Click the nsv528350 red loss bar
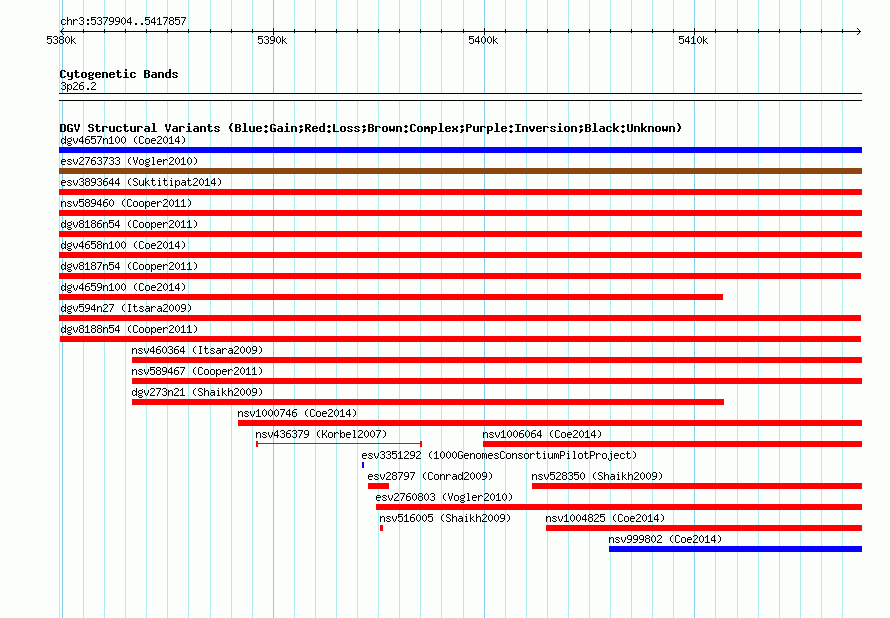The height and width of the screenshot is (618, 890). 697,486
